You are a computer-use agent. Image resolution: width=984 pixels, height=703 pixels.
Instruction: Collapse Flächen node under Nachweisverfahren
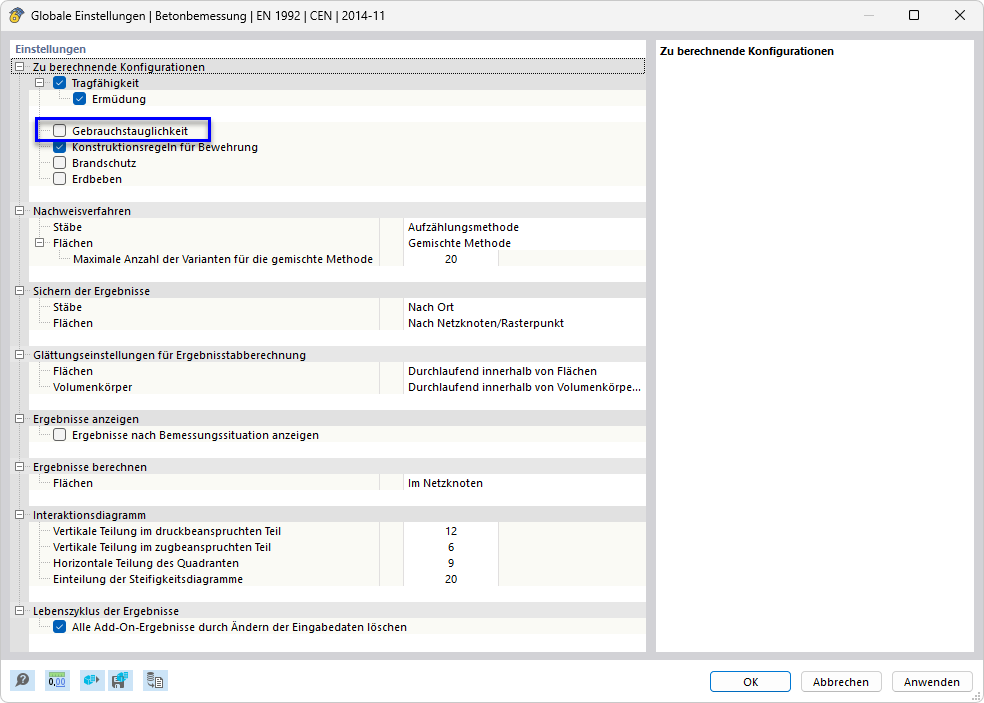(x=40, y=243)
